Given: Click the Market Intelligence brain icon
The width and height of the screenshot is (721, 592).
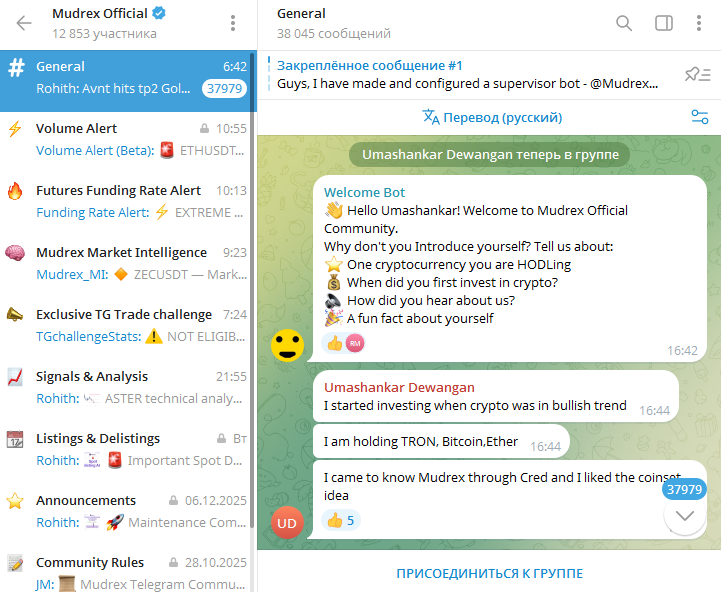Looking at the screenshot, I should [x=15, y=253].
